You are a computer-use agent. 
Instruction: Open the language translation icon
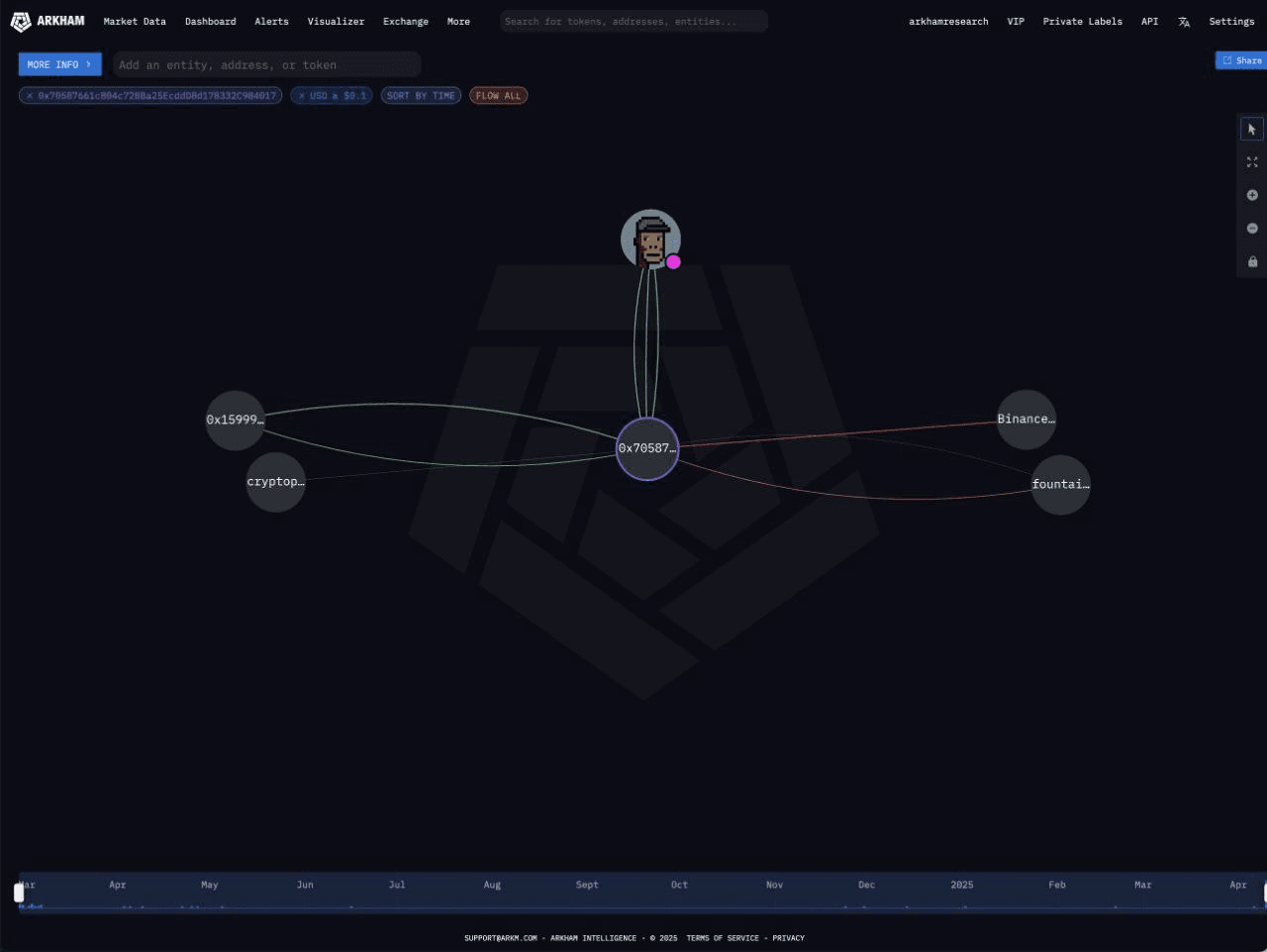click(1184, 22)
